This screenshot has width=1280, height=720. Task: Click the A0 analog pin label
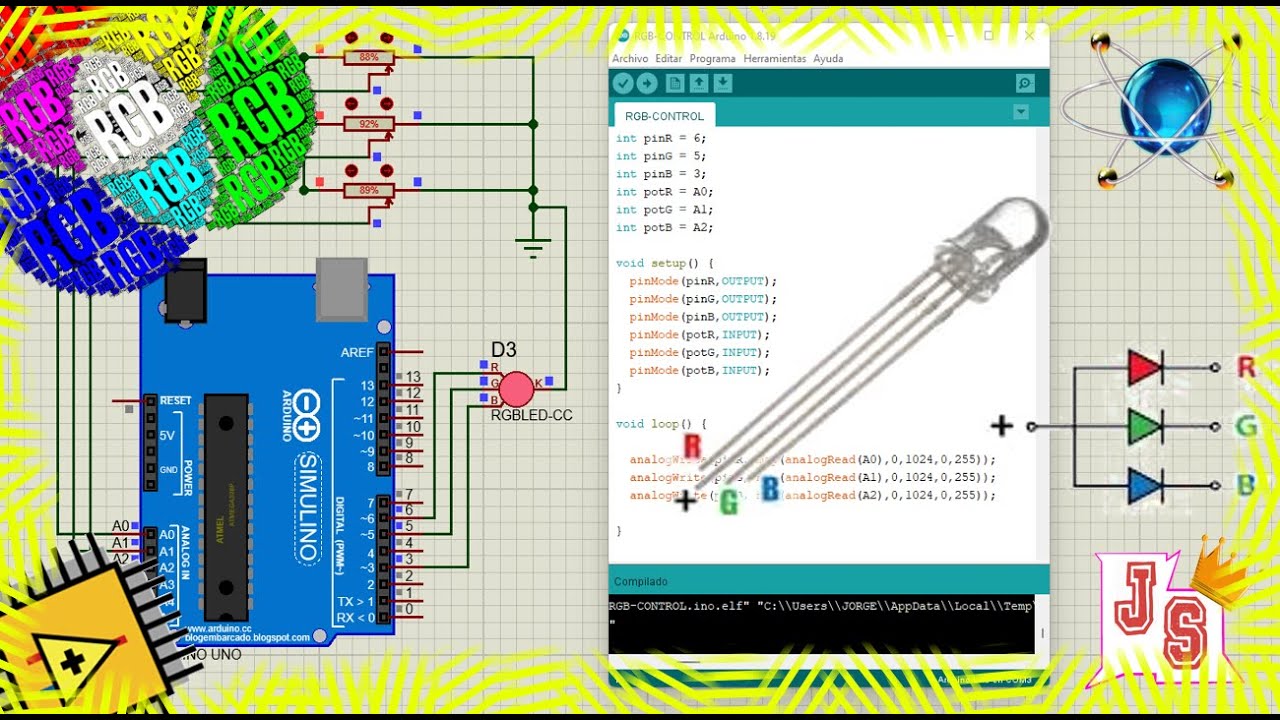167,535
